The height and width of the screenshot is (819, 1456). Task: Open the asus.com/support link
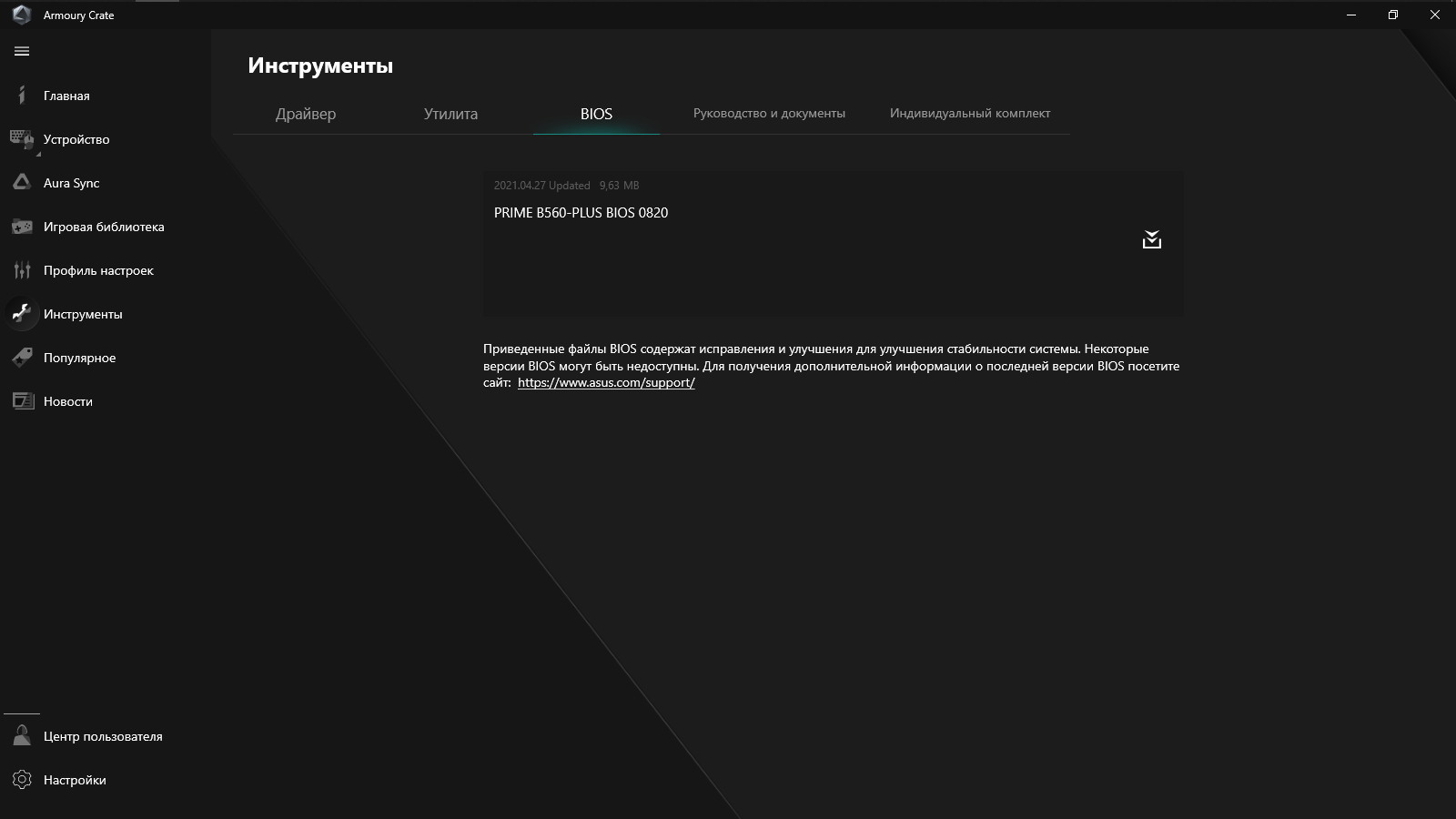point(606,382)
